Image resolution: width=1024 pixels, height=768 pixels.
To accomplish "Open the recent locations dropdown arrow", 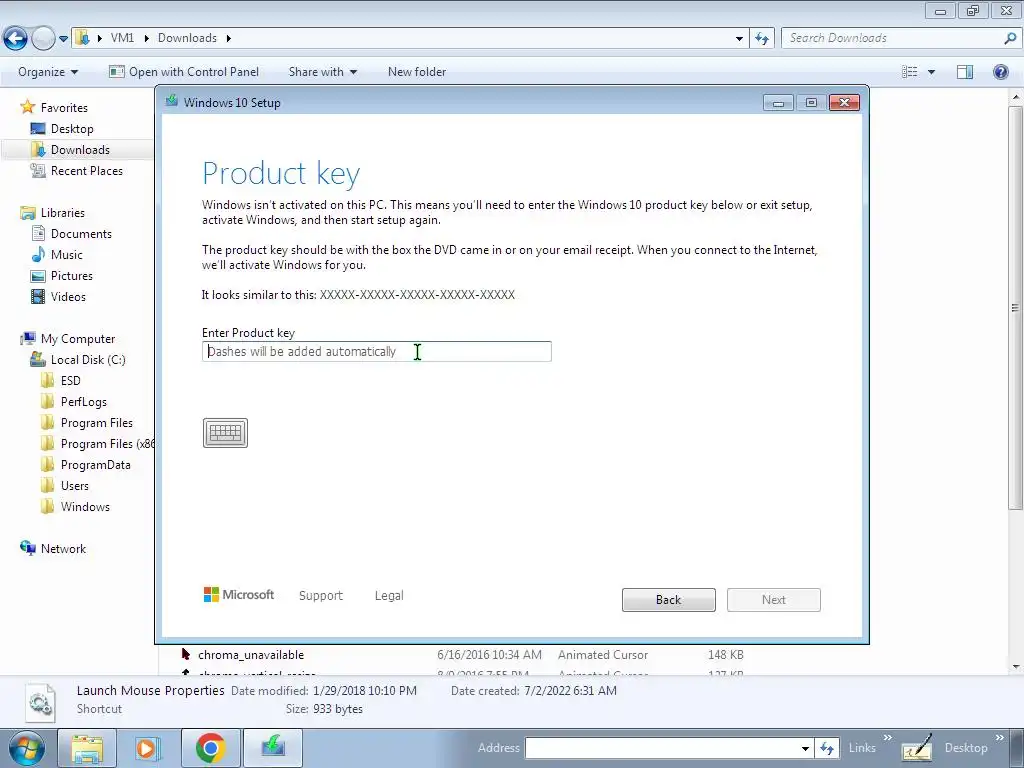I will [x=63, y=39].
